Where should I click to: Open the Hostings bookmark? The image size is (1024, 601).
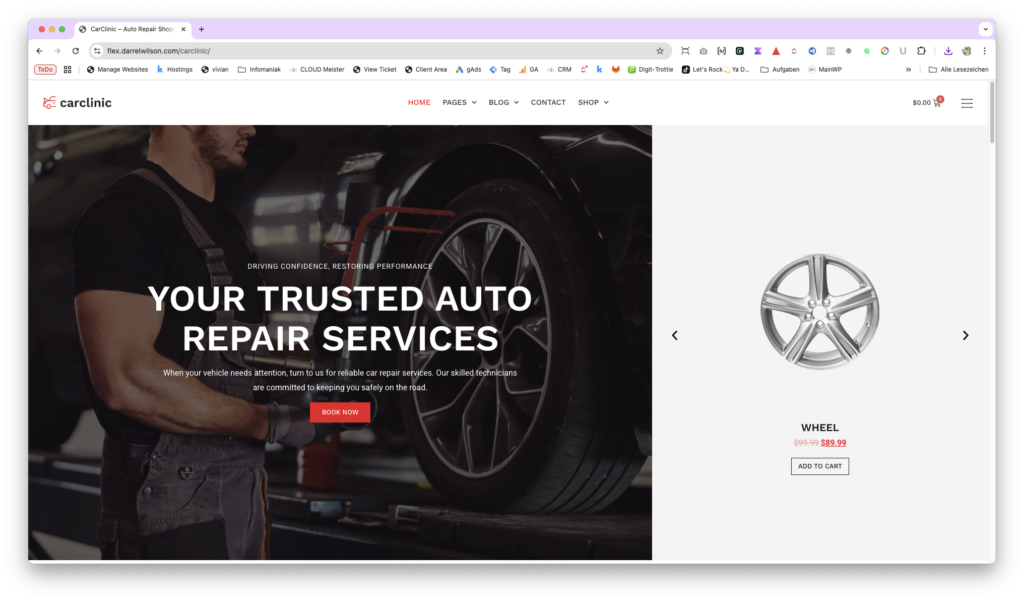(x=174, y=69)
